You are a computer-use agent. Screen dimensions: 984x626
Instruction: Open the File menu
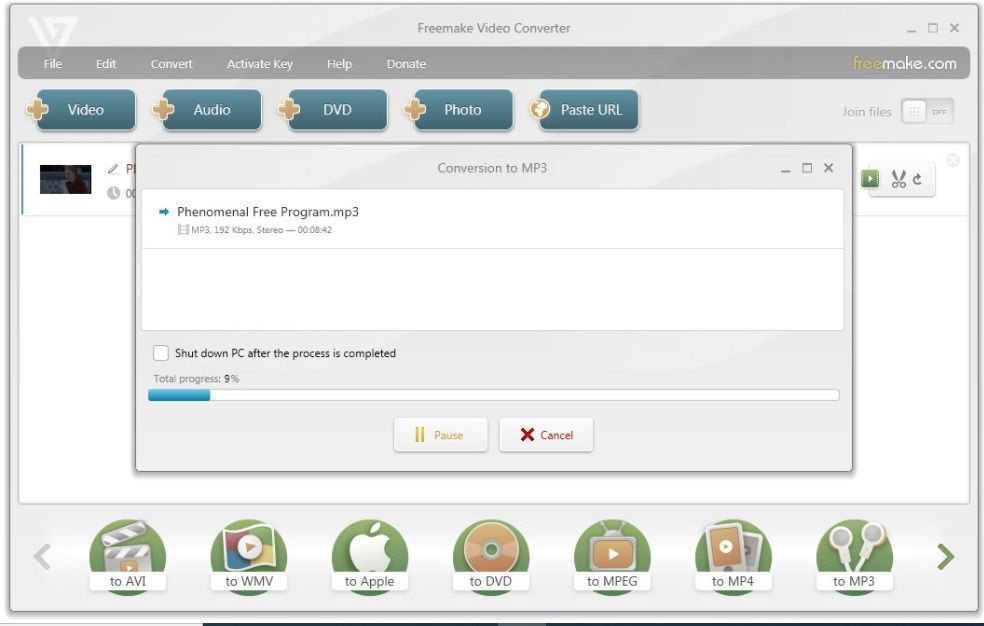[53, 64]
